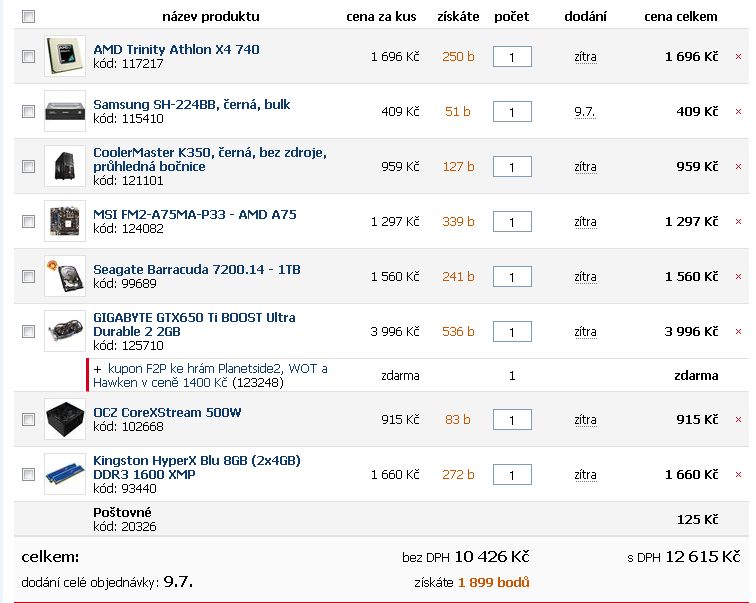
Task: Remove MSI FM2-A75MA-P33 with red X icon
Action: 738,222
